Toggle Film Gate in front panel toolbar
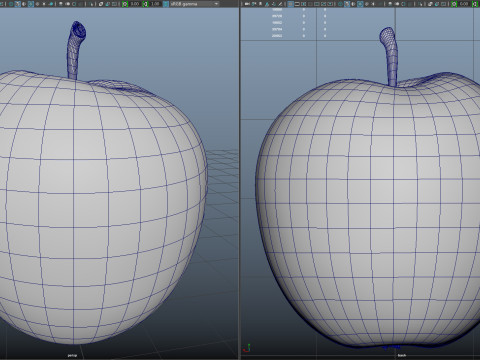The image size is (480, 360). pos(297,4)
